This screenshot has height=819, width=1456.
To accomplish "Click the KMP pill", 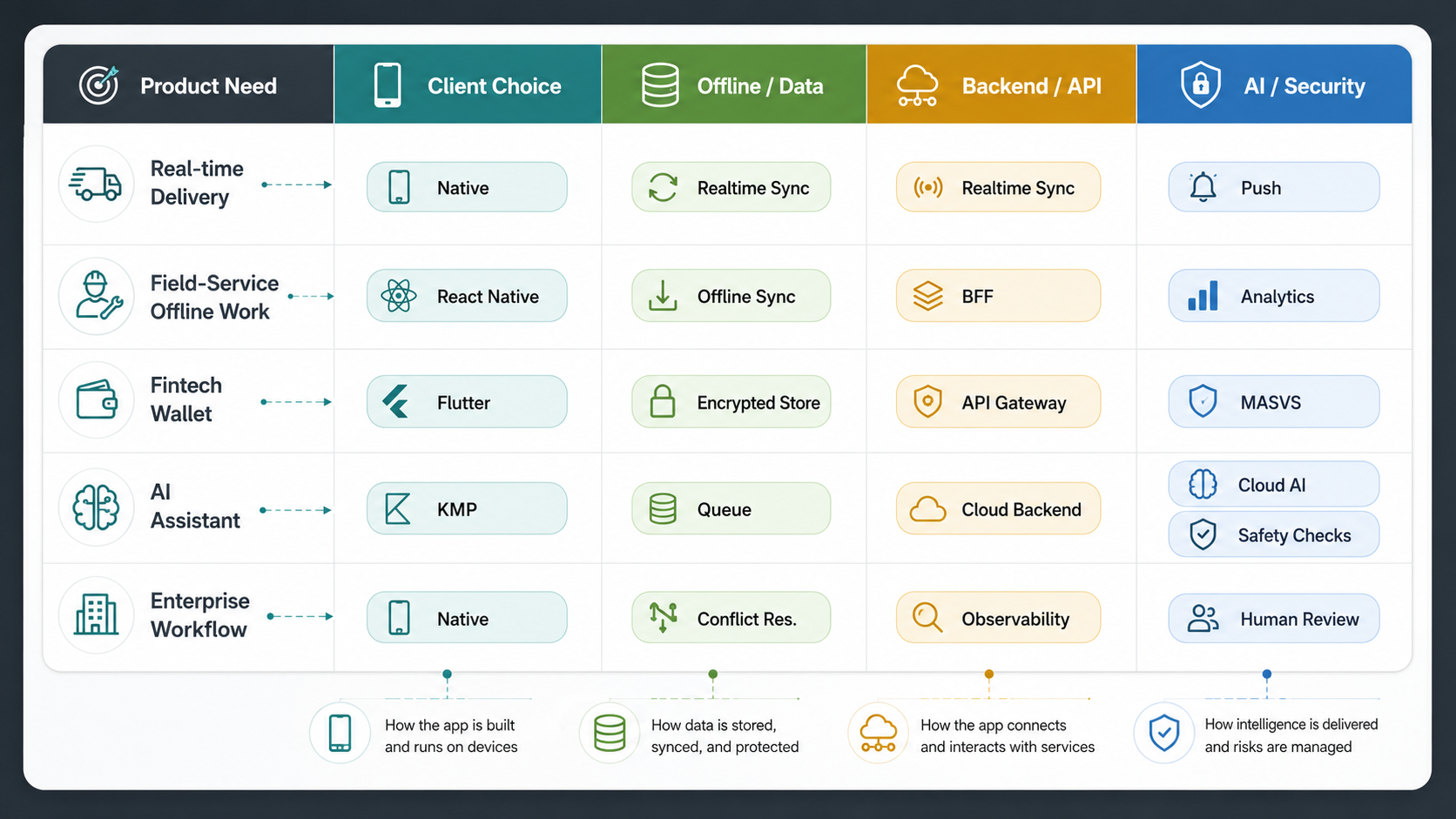I will pyautogui.click(x=467, y=509).
